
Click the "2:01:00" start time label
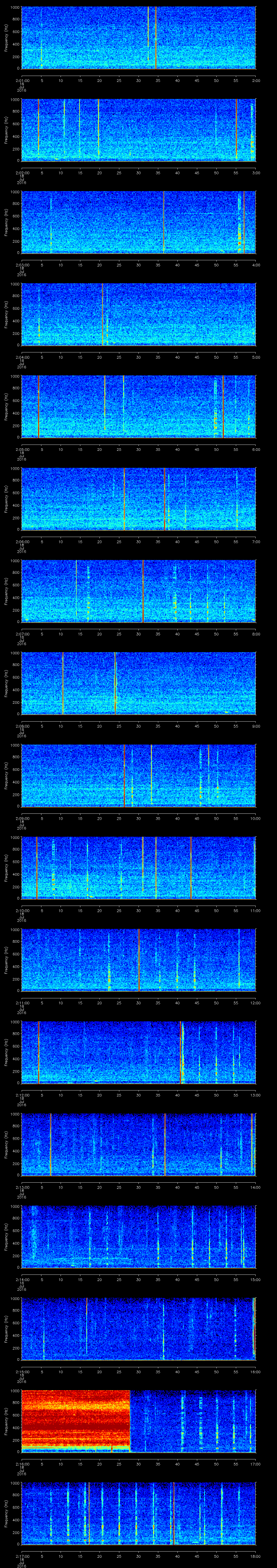pyautogui.click(x=22, y=80)
